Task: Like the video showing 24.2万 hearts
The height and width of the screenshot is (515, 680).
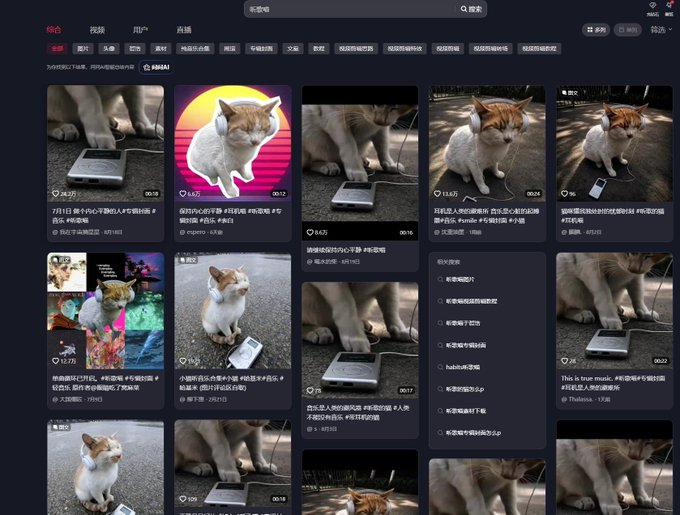Action: click(56, 194)
